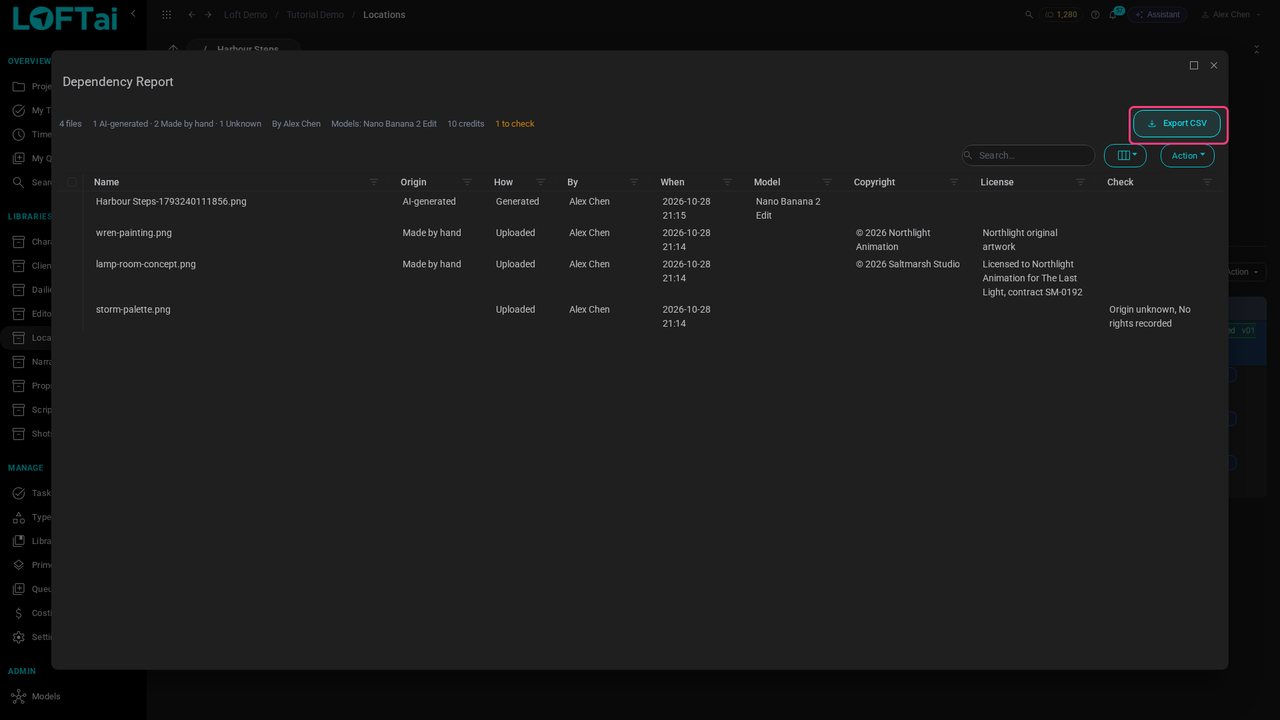Image resolution: width=1280 pixels, height=720 pixels.
Task: Click the 1,280 credits badge
Action: click(x=1060, y=15)
